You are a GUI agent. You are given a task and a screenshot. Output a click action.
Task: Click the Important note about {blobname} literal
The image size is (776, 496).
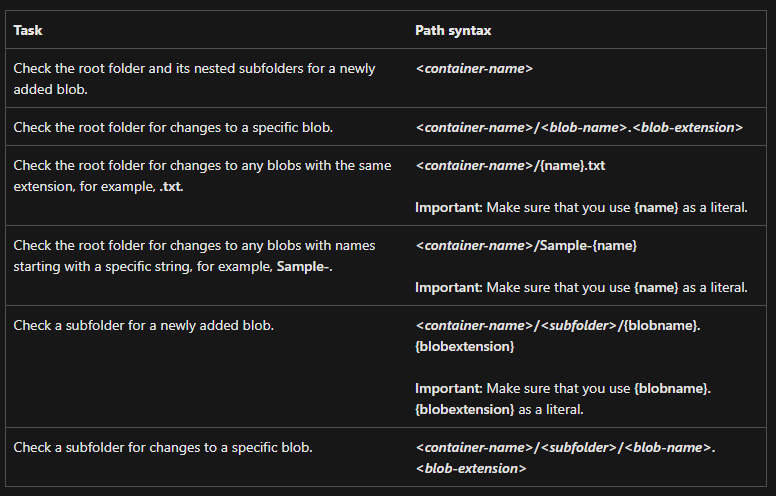tap(563, 399)
